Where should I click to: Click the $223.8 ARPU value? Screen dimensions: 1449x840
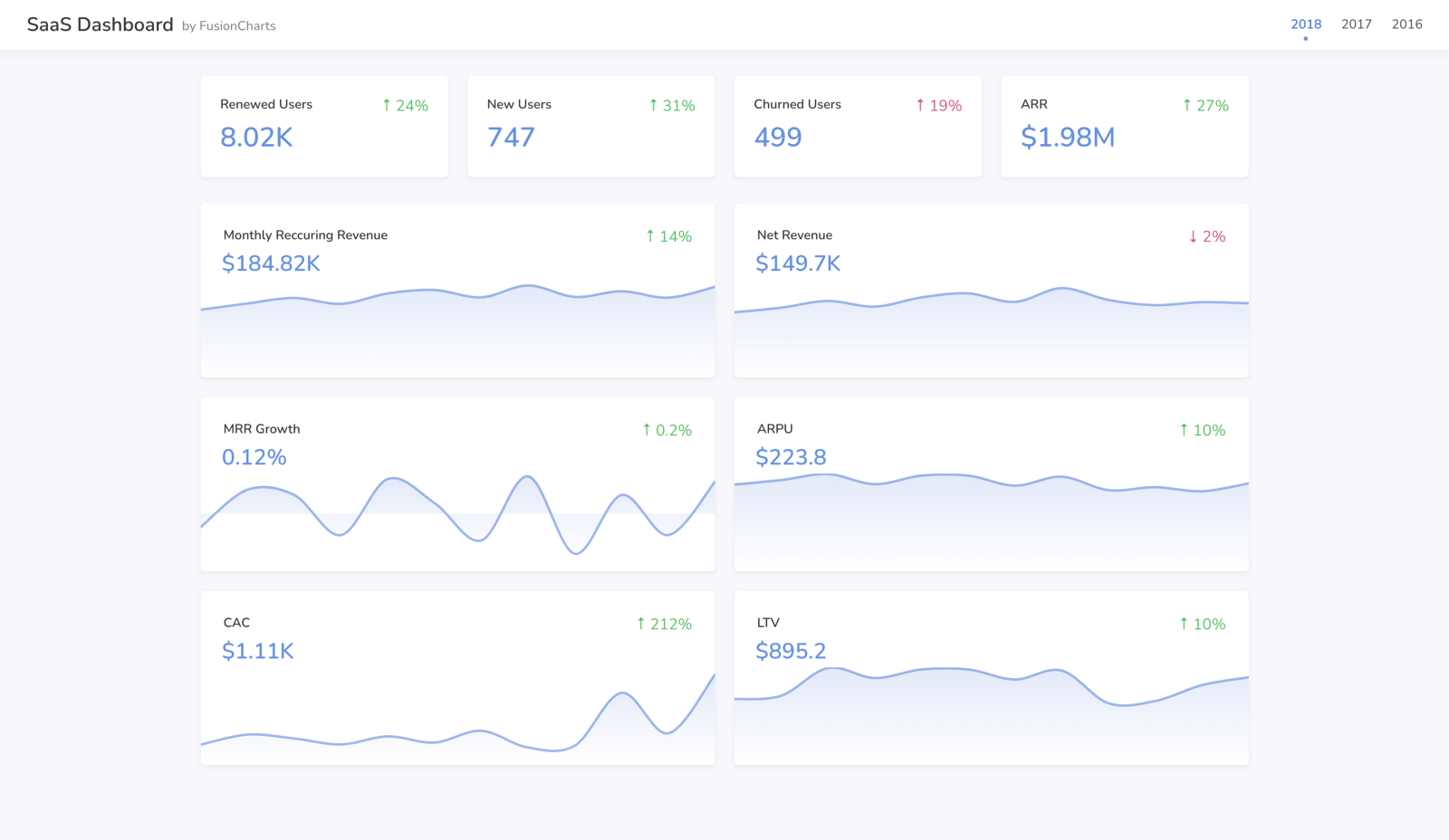click(x=791, y=457)
